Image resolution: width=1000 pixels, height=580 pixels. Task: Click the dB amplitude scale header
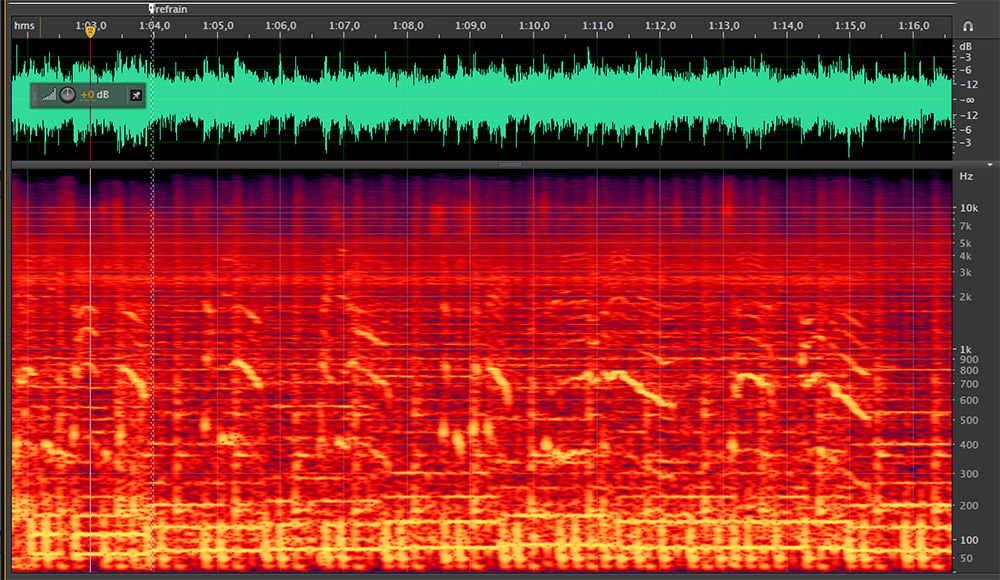click(x=966, y=46)
